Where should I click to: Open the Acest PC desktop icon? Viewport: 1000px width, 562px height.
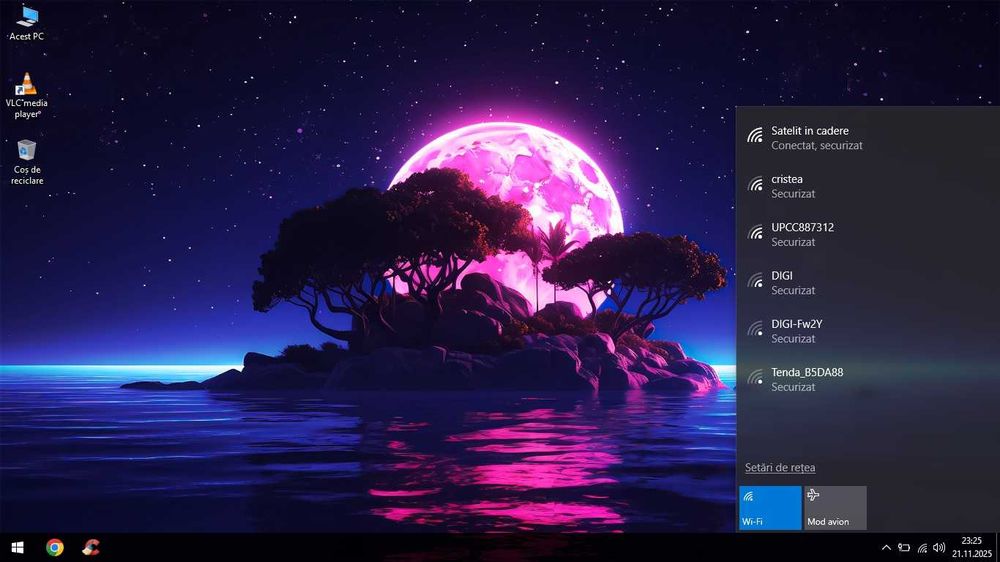(27, 24)
